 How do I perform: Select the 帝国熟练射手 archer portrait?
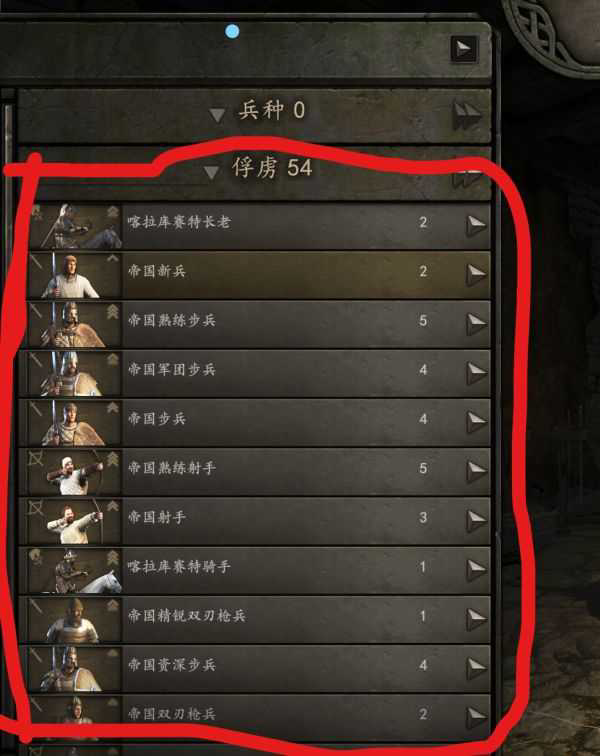75,472
